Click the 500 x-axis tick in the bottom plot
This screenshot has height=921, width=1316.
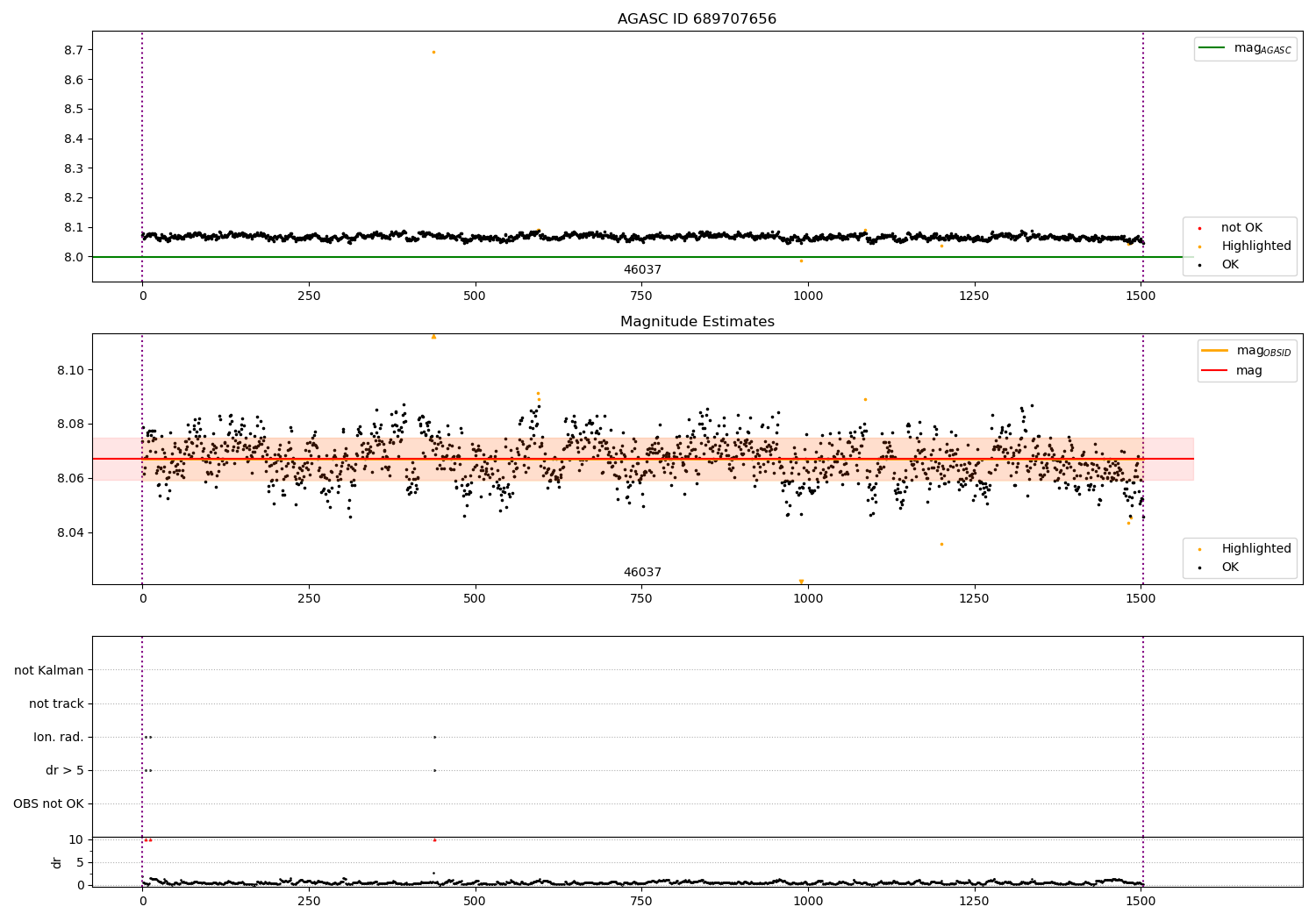coord(475,901)
